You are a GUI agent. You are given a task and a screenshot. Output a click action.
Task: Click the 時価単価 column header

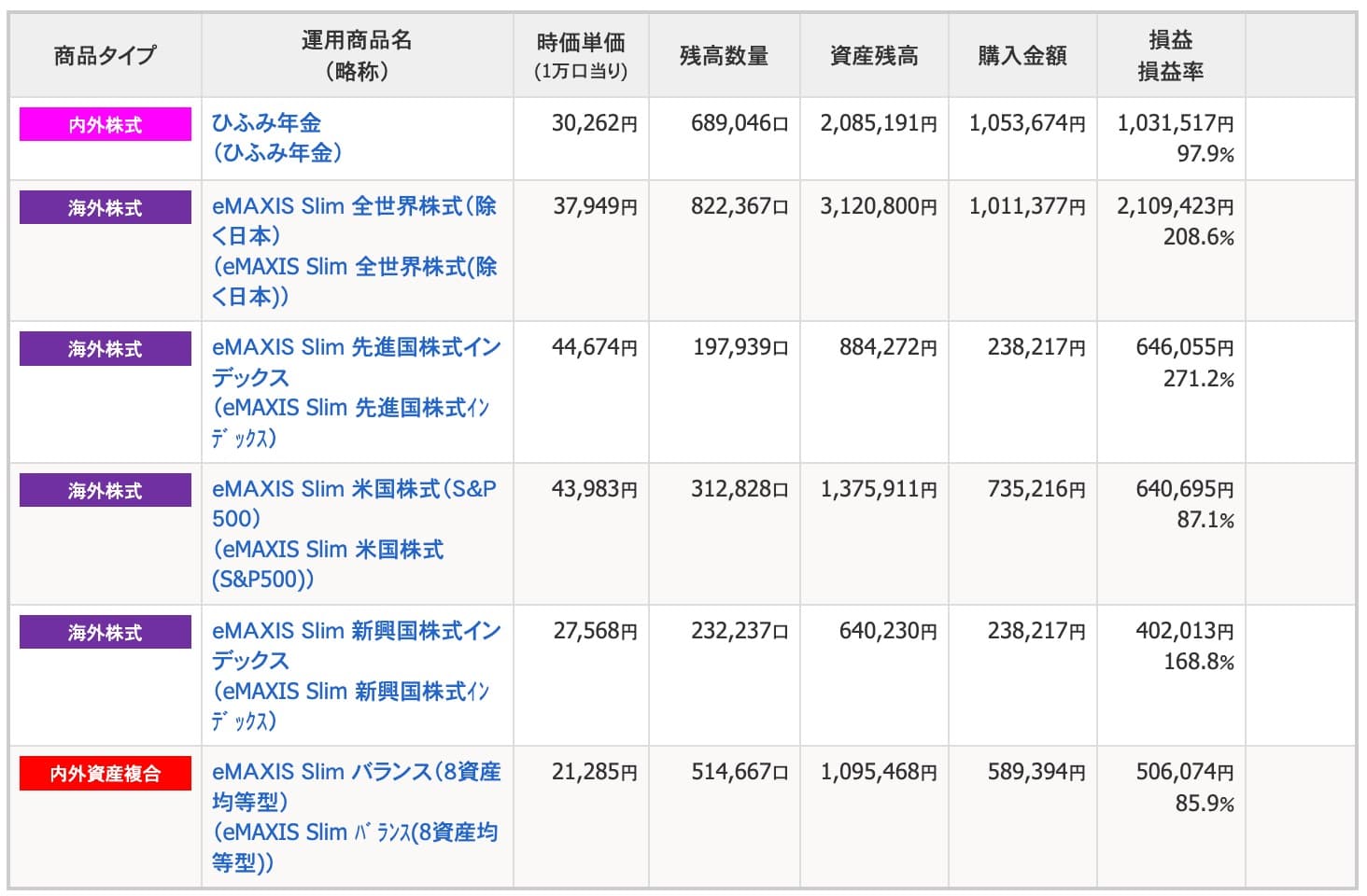[x=581, y=55]
